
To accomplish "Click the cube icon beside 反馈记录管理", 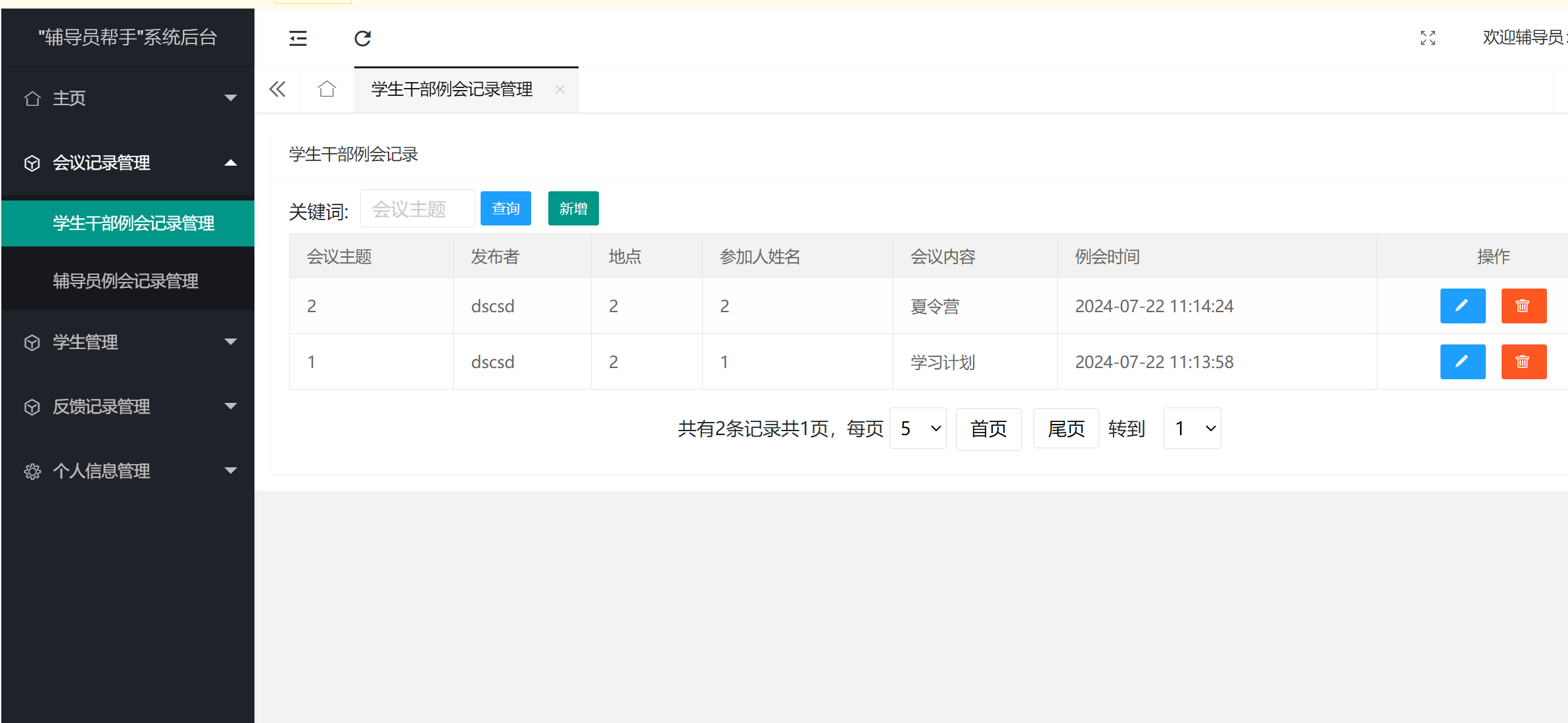I will pyautogui.click(x=32, y=407).
